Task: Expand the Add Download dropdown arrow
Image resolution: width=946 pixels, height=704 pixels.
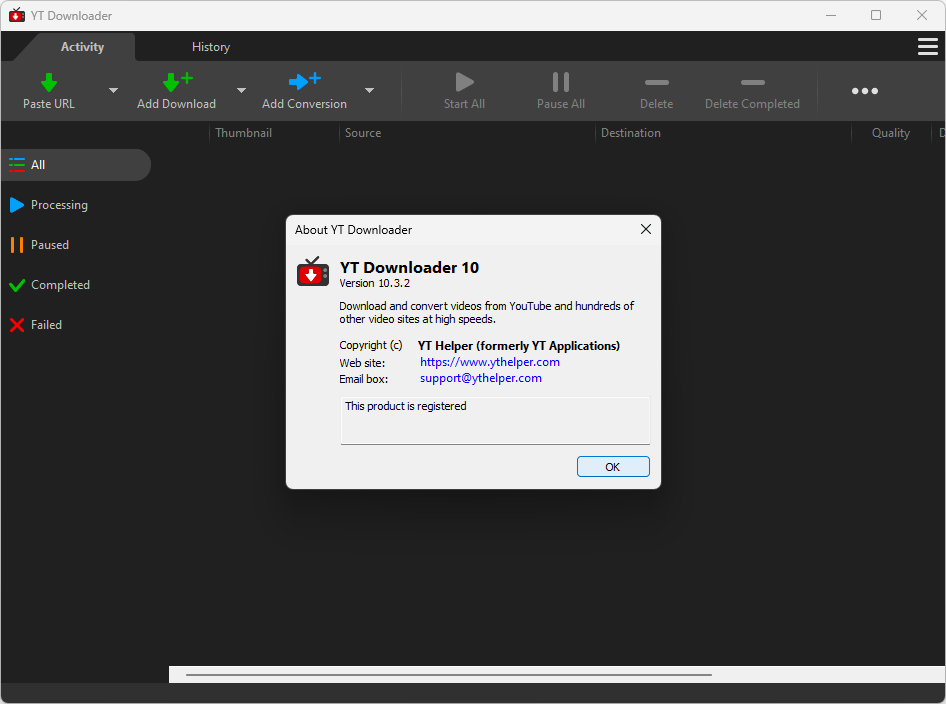Action: (x=241, y=90)
